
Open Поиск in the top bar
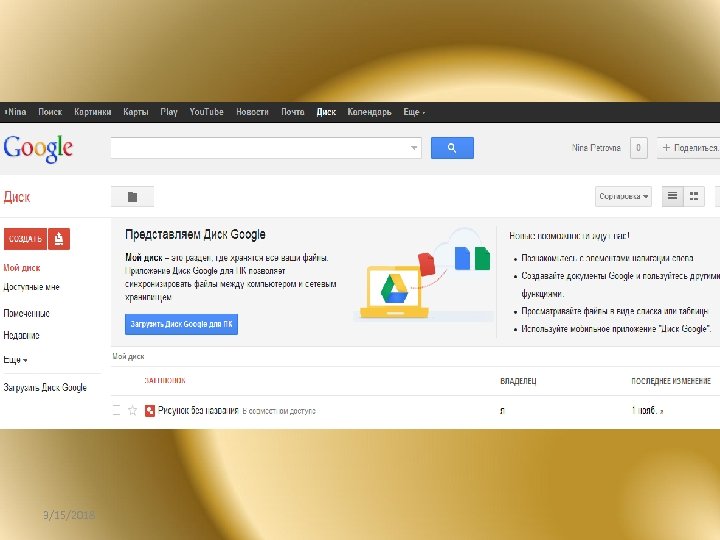point(50,112)
